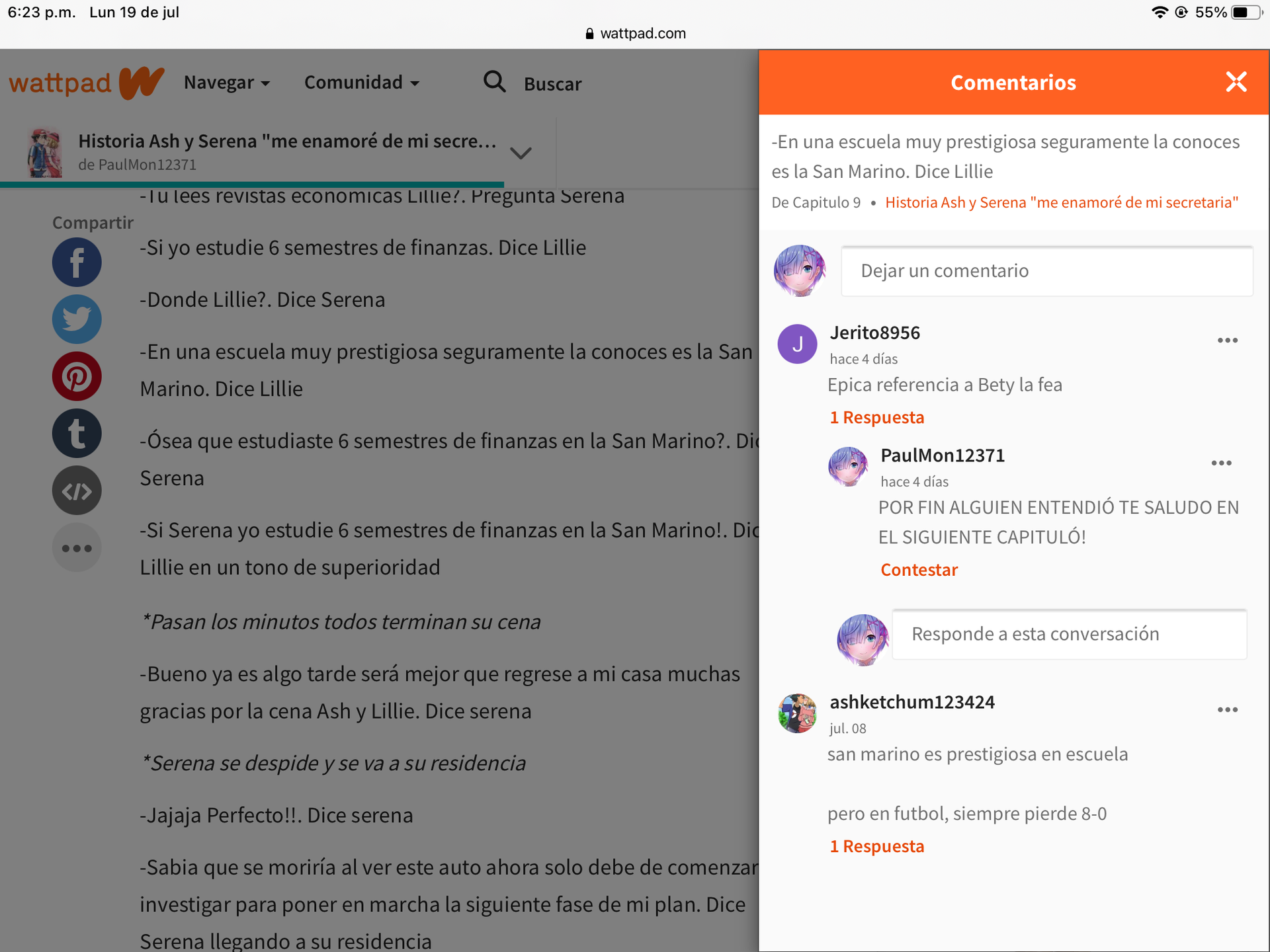This screenshot has height=952, width=1270.
Task: Tap the Wi-Fi status icon
Action: pos(1159,12)
